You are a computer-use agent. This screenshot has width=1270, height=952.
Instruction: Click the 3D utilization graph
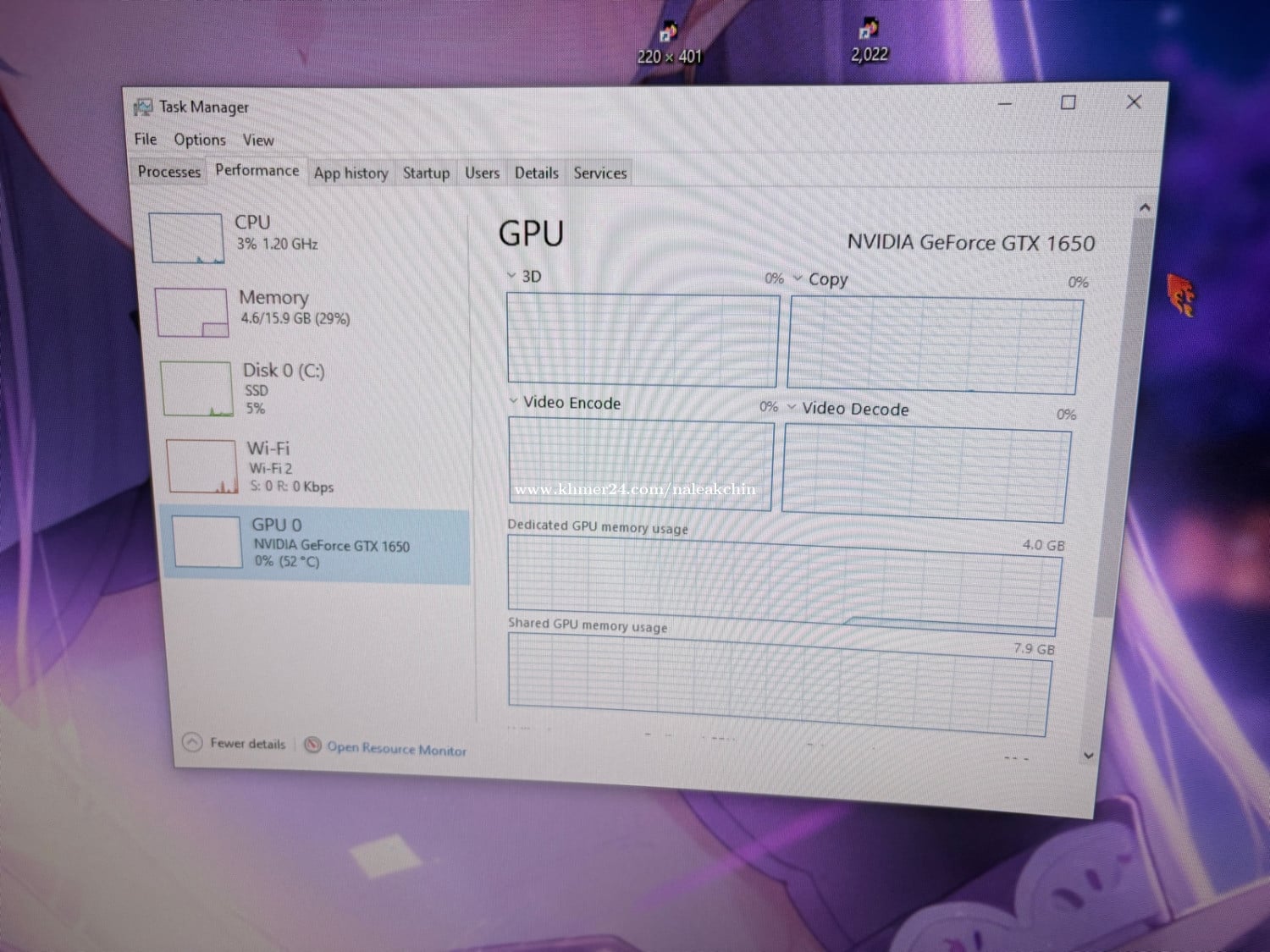[643, 340]
